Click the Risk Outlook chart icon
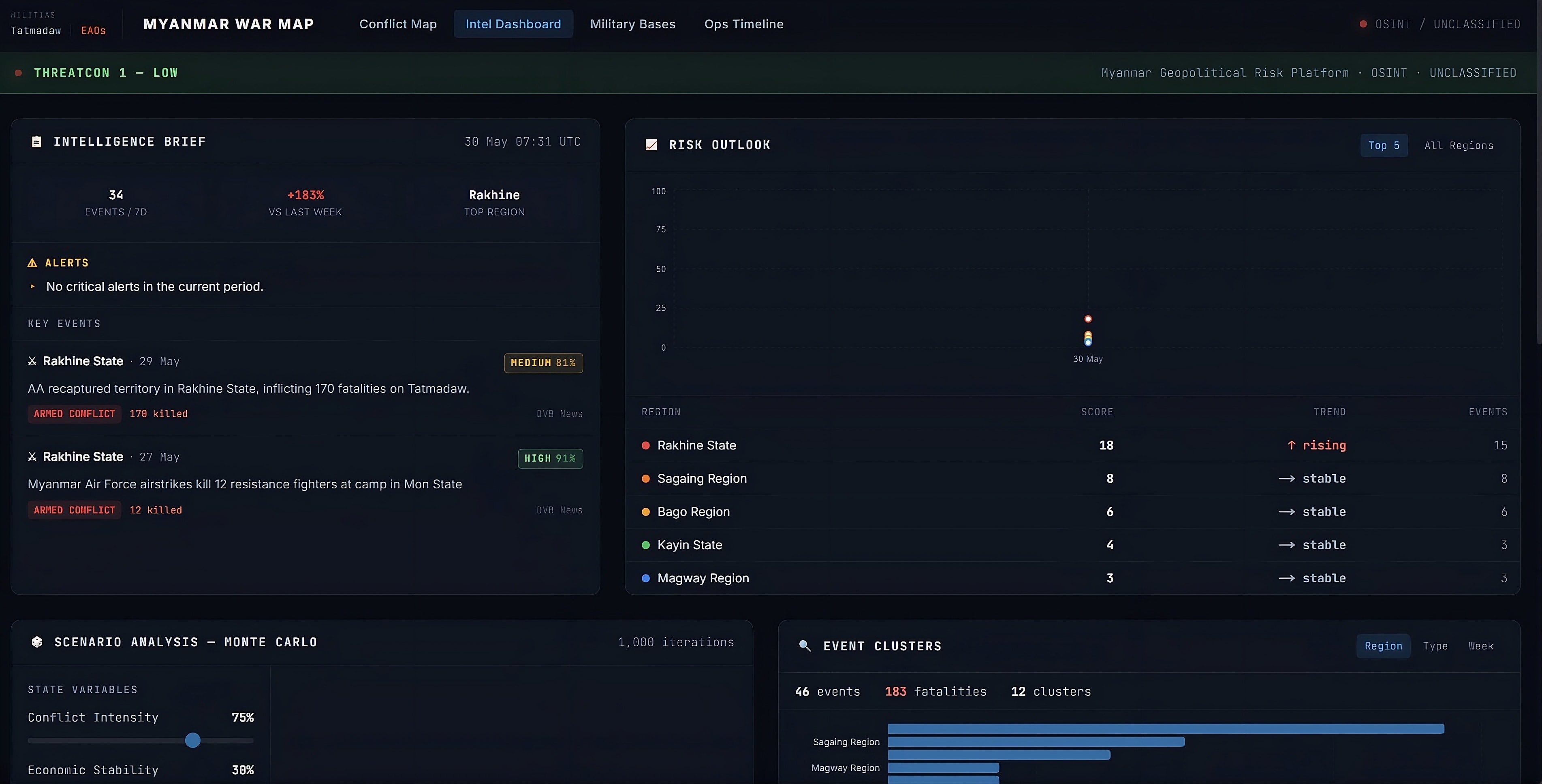Screen dimensions: 1542x784 (x=651, y=145)
